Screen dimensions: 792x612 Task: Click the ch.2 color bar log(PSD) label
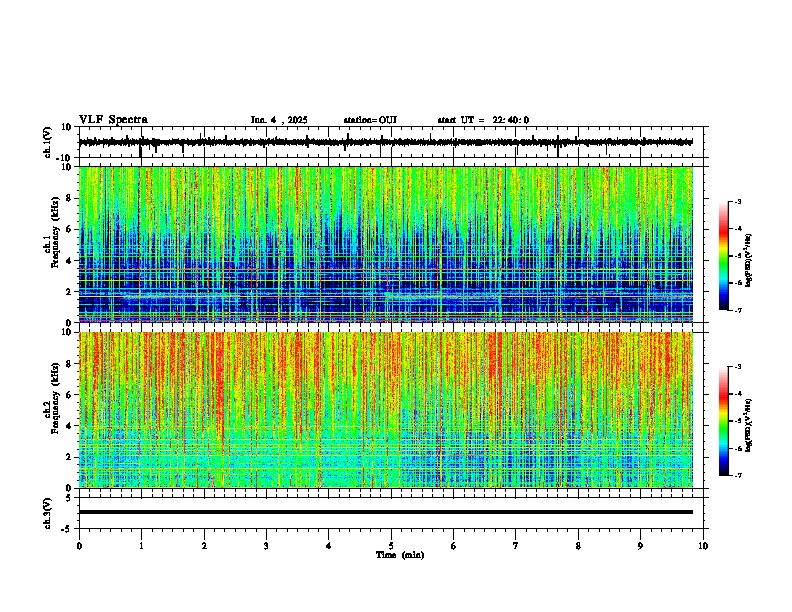(x=748, y=425)
